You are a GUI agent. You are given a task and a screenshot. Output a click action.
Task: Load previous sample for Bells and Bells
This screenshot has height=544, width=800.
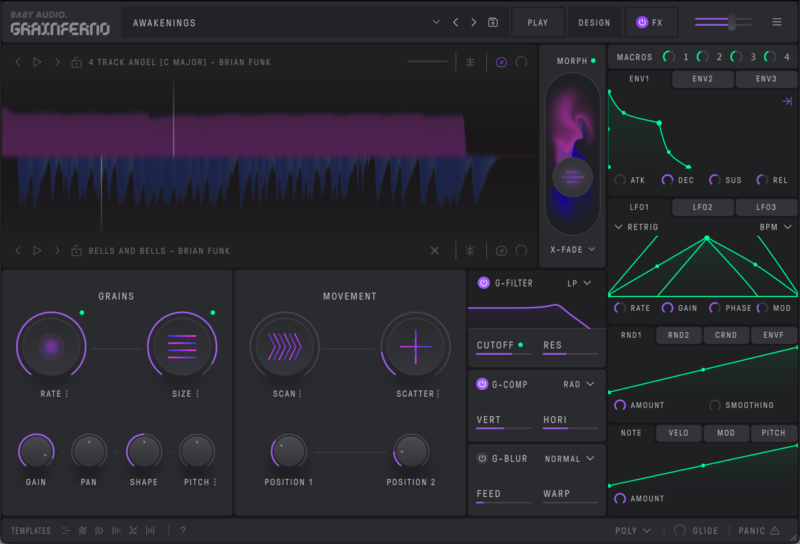(x=18, y=251)
